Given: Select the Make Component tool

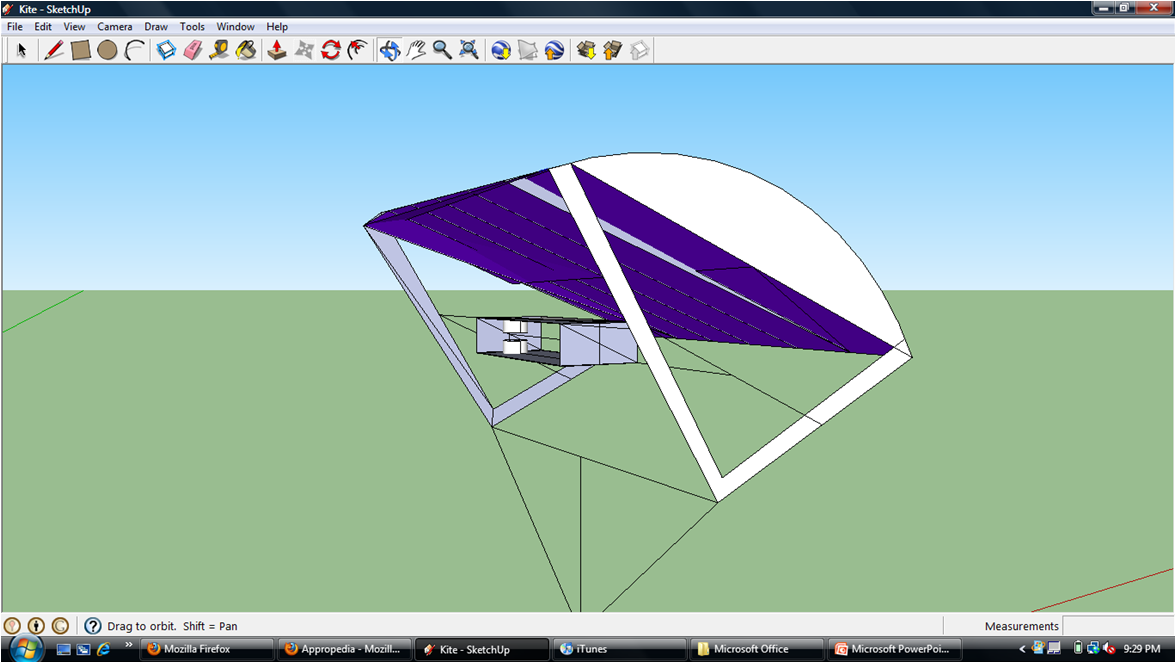Looking at the screenshot, I should click(166, 50).
